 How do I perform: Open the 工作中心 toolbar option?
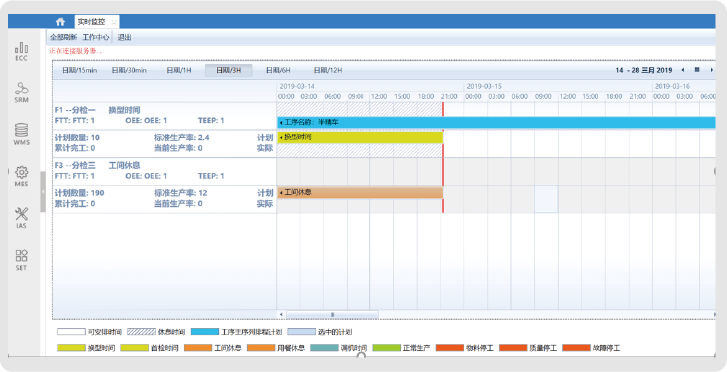(x=96, y=38)
